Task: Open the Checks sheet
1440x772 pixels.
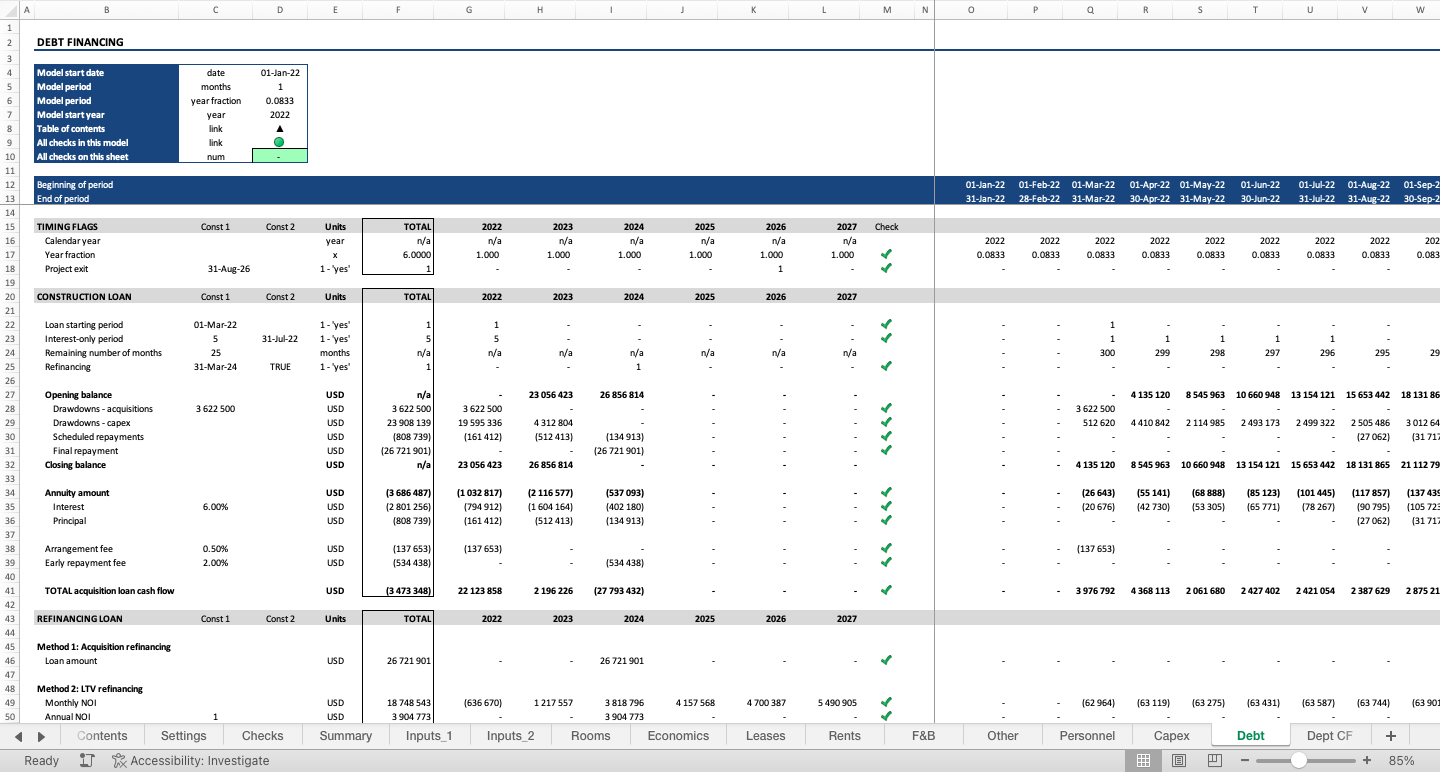Action: pyautogui.click(x=262, y=735)
